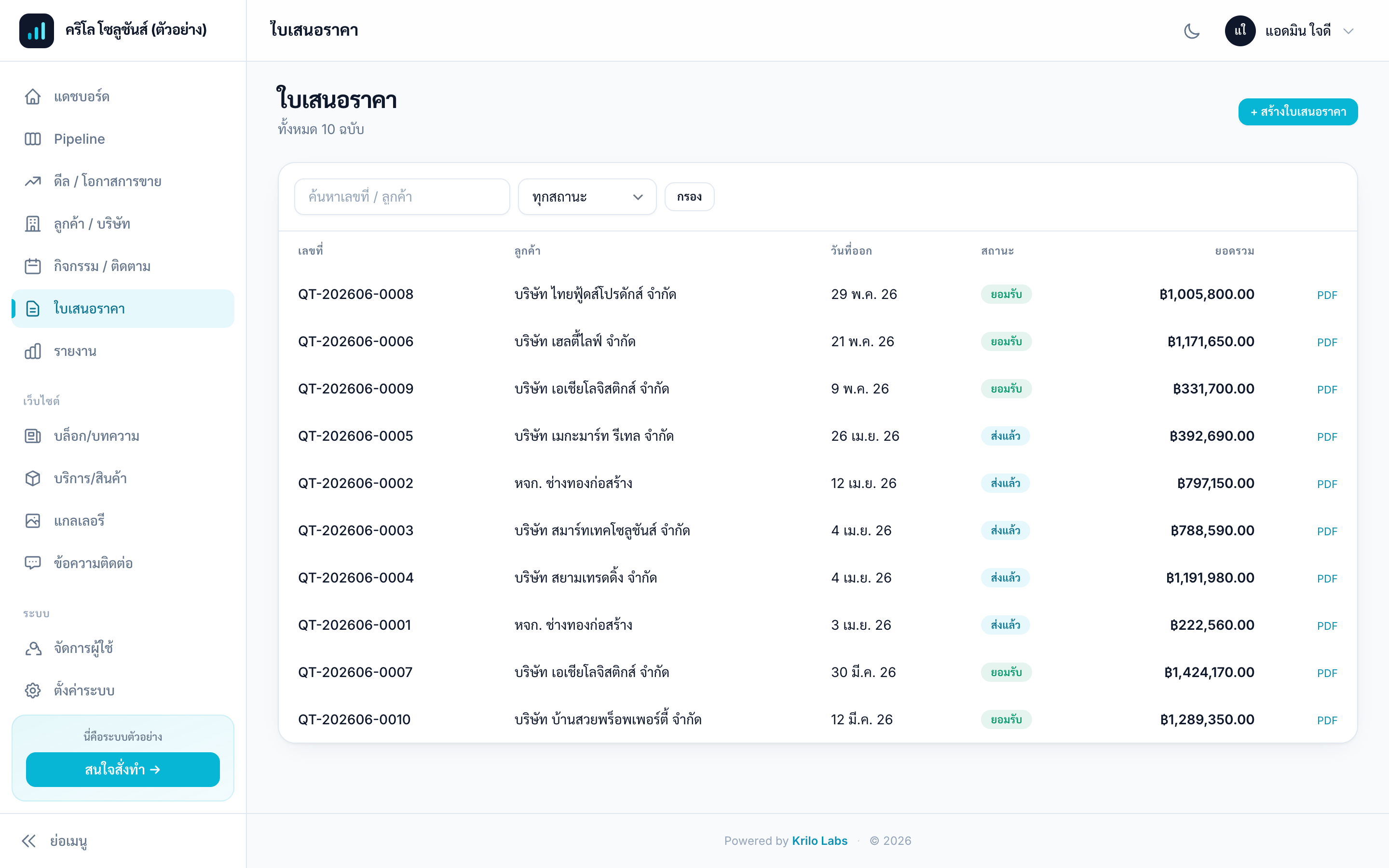1389x868 pixels.
Task: Click customer บริษัท สยามเทรดดิ้ง จำกัด
Action: coord(586,578)
